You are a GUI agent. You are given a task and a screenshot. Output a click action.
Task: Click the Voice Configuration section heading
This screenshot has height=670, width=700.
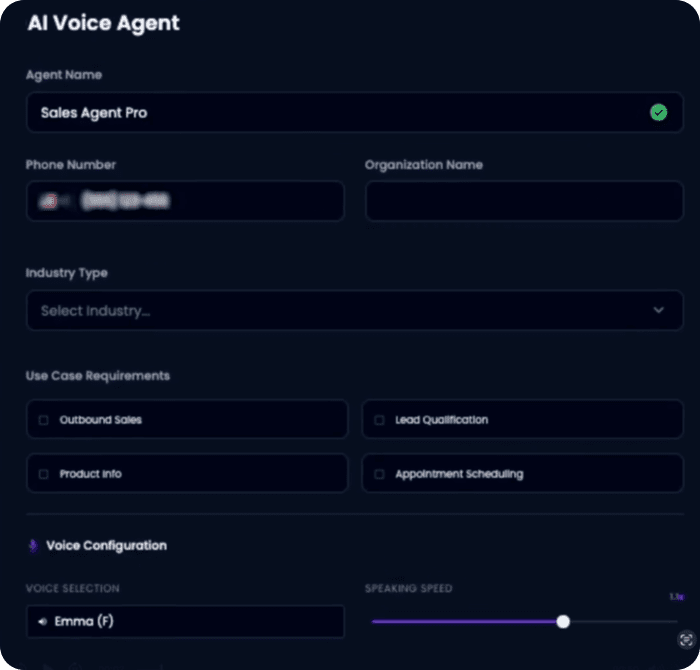coord(107,546)
